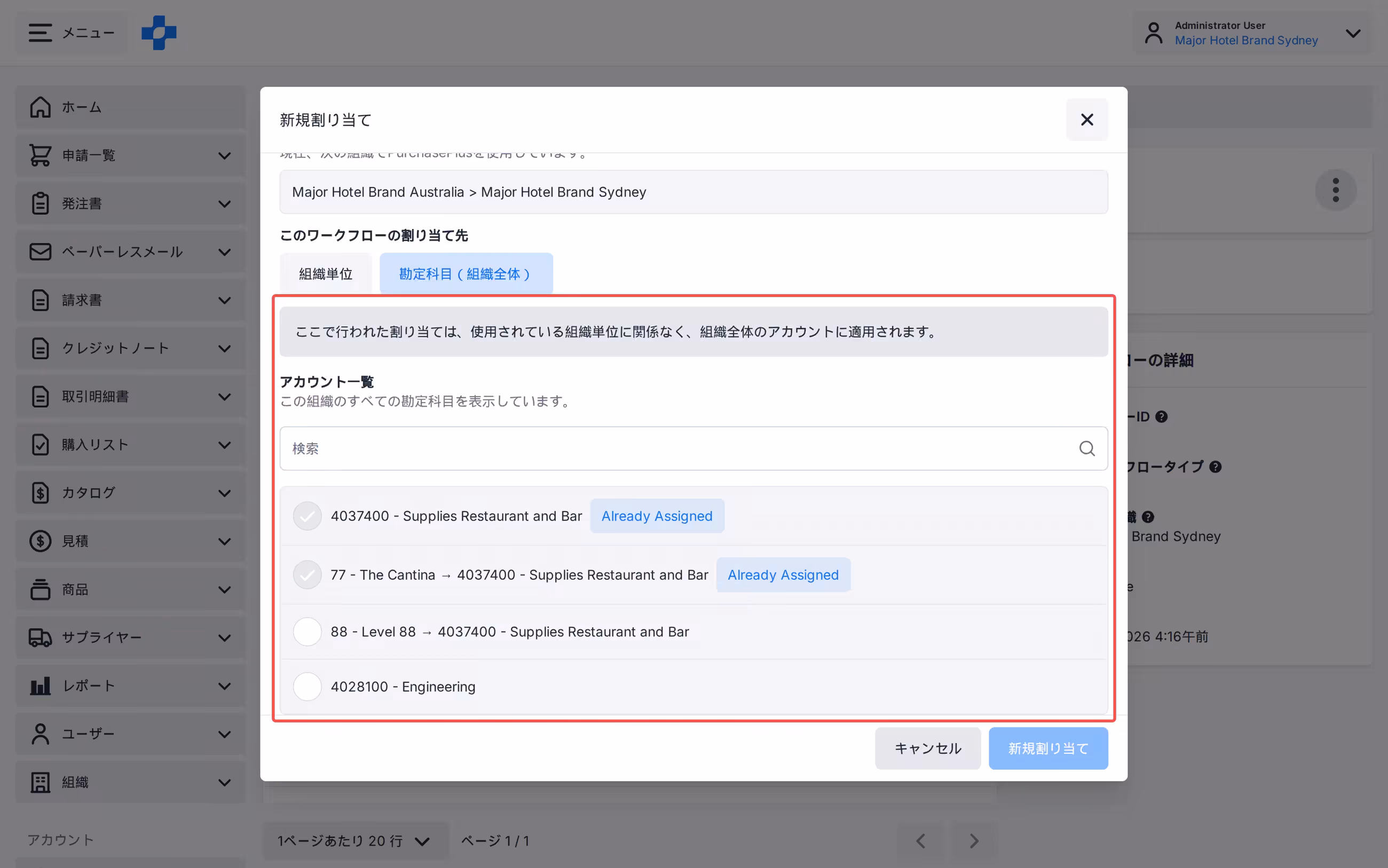Image resolution: width=1388 pixels, height=868 pixels.
Task: Click the ペーパーレスメール envelope icon
Action: pyautogui.click(x=40, y=251)
